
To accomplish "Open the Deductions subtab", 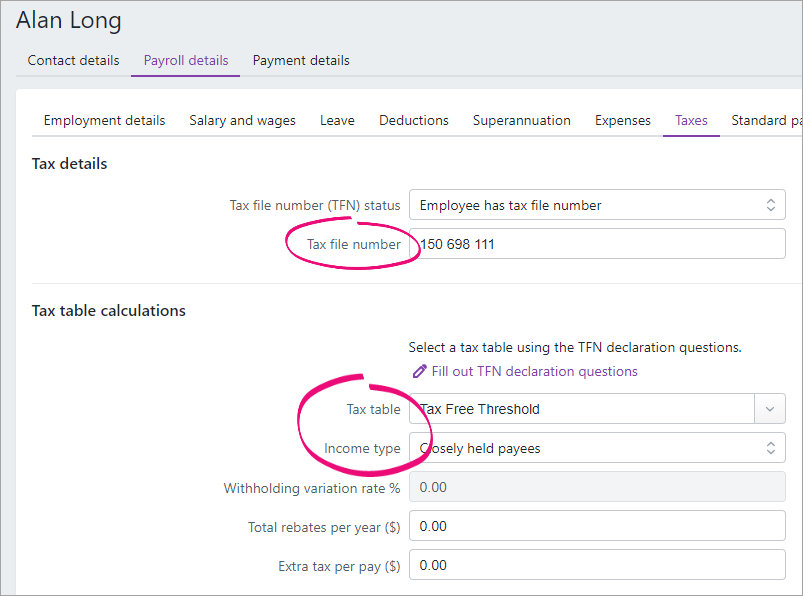I will pyautogui.click(x=413, y=120).
